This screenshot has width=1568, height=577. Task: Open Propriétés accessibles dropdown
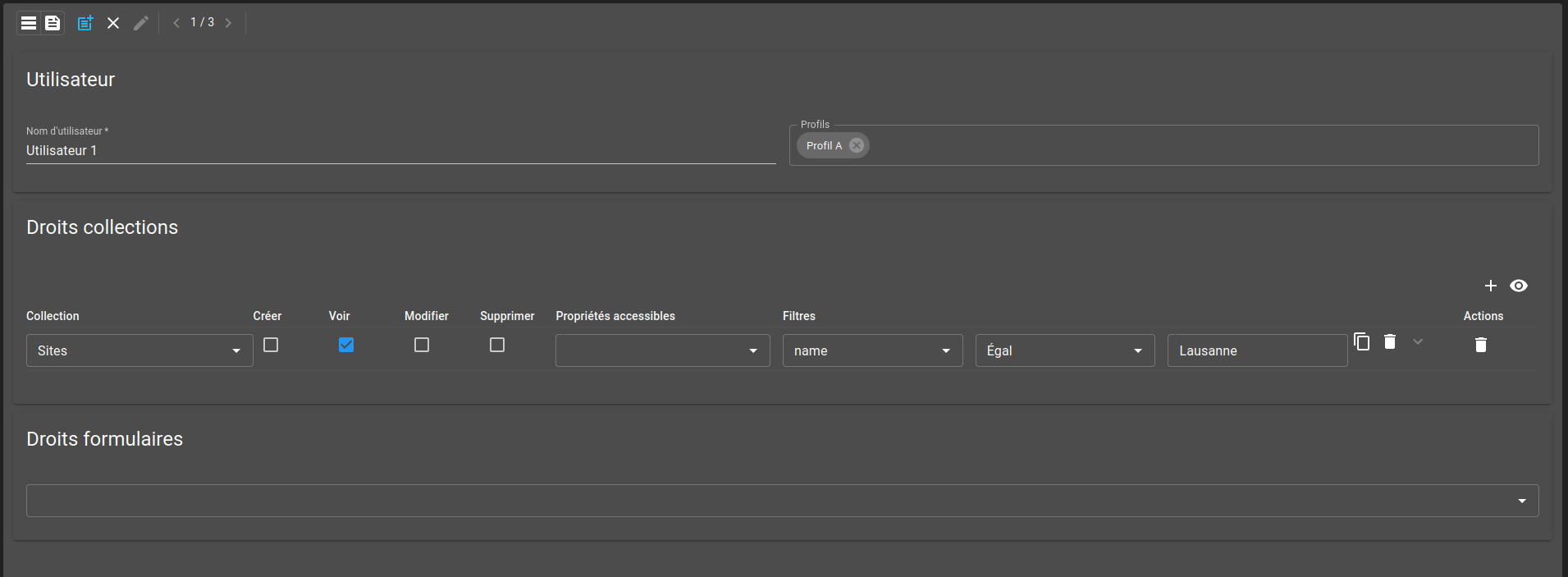coord(663,350)
